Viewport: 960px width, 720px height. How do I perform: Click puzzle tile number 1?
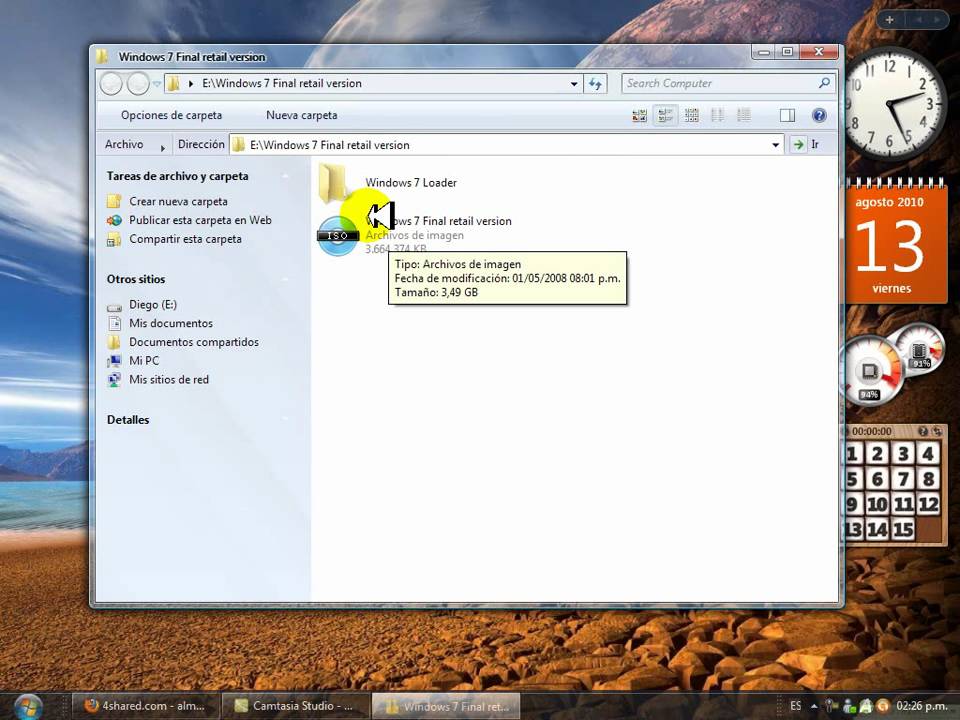click(x=852, y=454)
